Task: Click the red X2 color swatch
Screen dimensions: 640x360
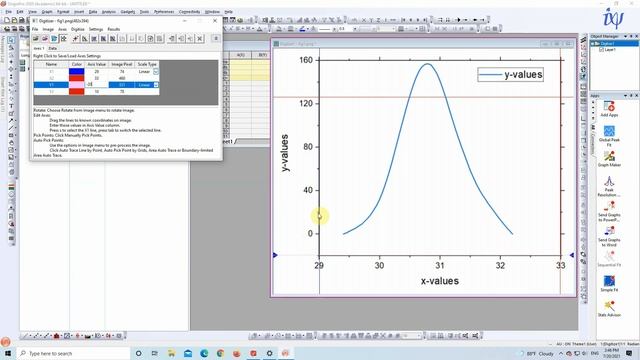Action: coord(77,78)
